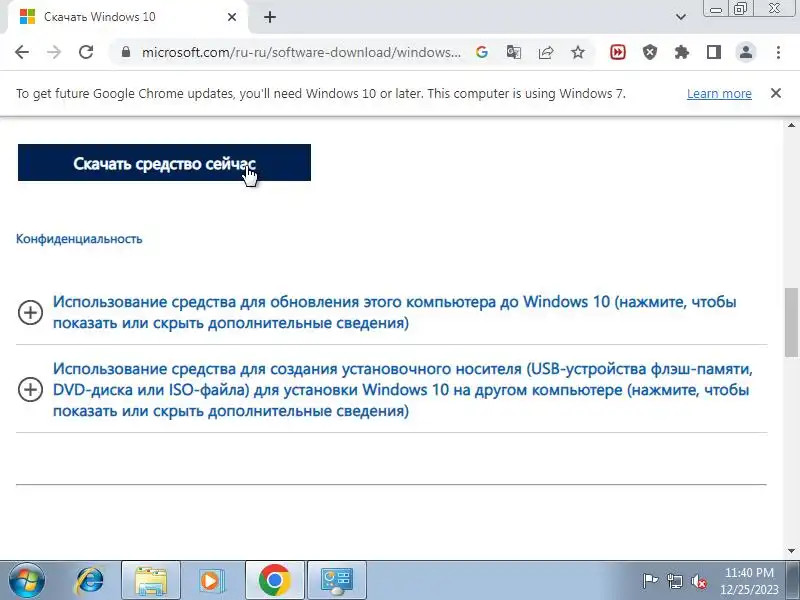Click the Google icon in address bar
The width and height of the screenshot is (800, 600).
click(x=482, y=52)
